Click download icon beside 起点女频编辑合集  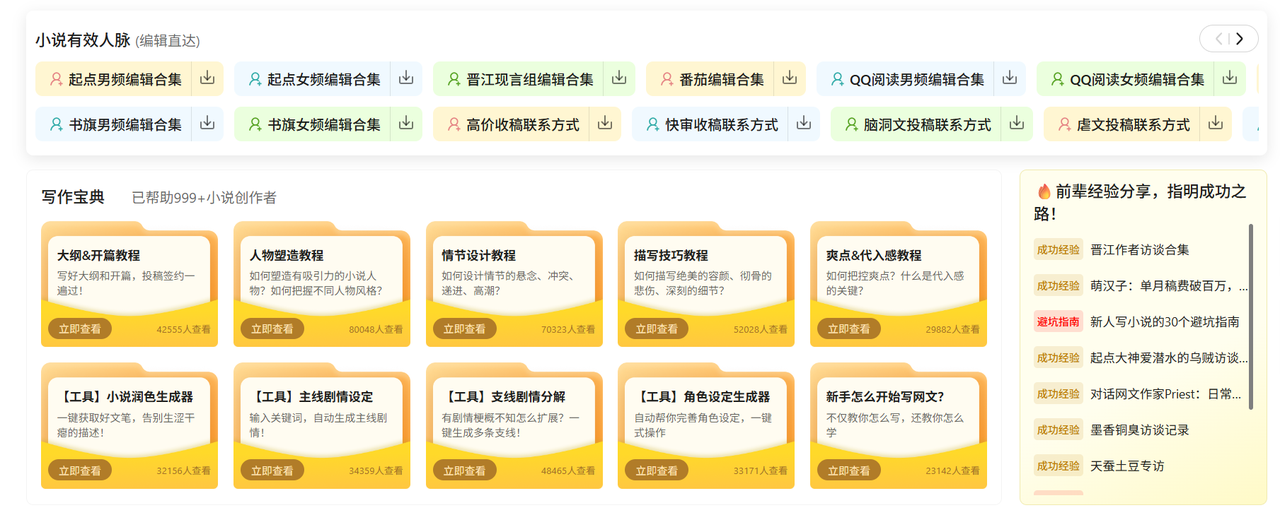click(x=407, y=78)
